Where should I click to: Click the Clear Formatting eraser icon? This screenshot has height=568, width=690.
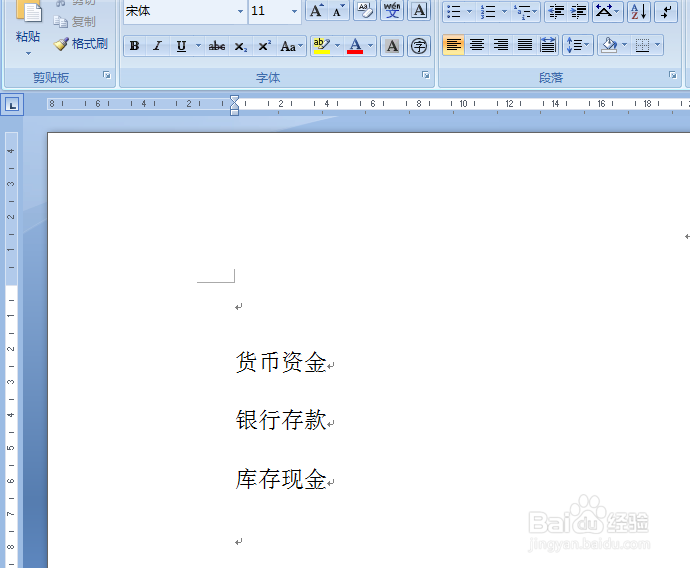coord(365,11)
